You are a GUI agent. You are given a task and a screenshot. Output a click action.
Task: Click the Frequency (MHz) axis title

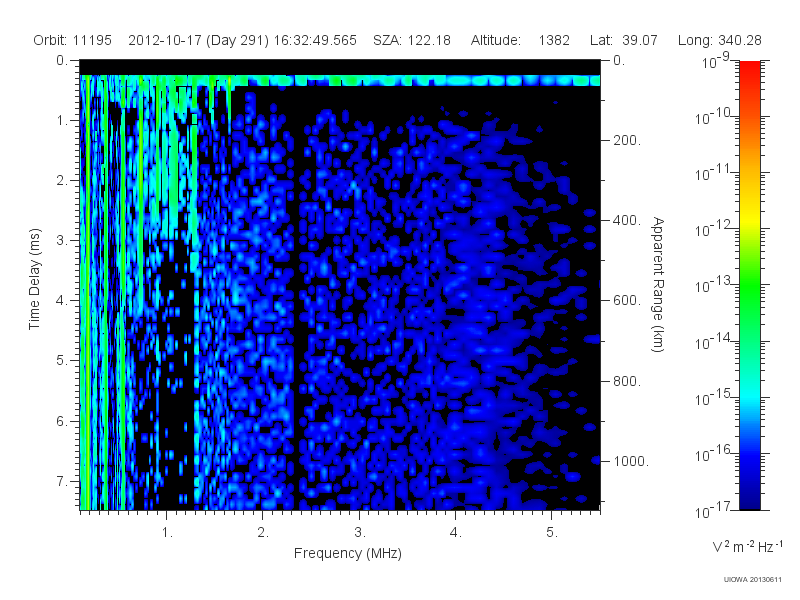tap(347, 554)
